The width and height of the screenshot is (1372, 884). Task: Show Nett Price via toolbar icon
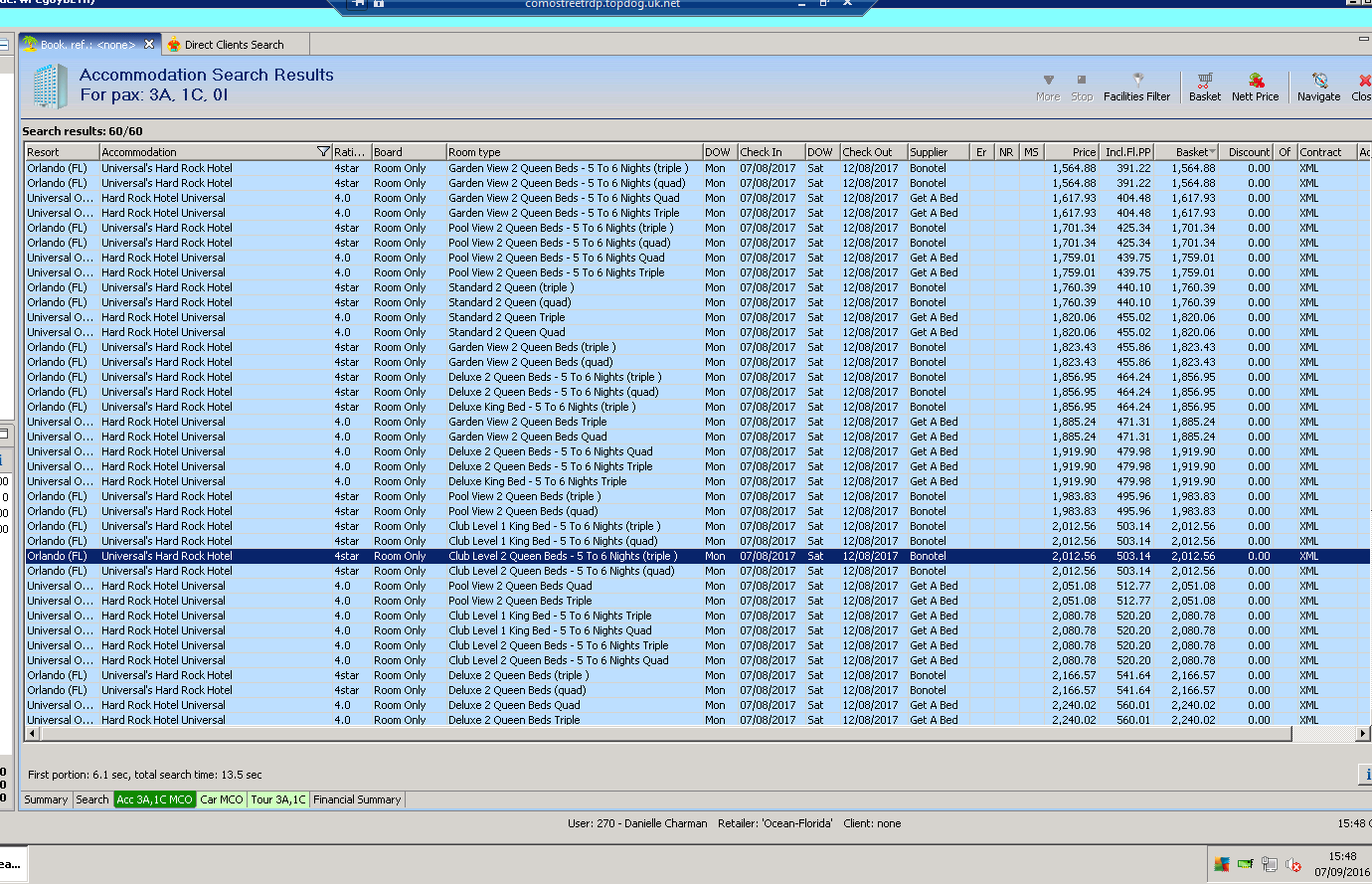coord(1256,87)
